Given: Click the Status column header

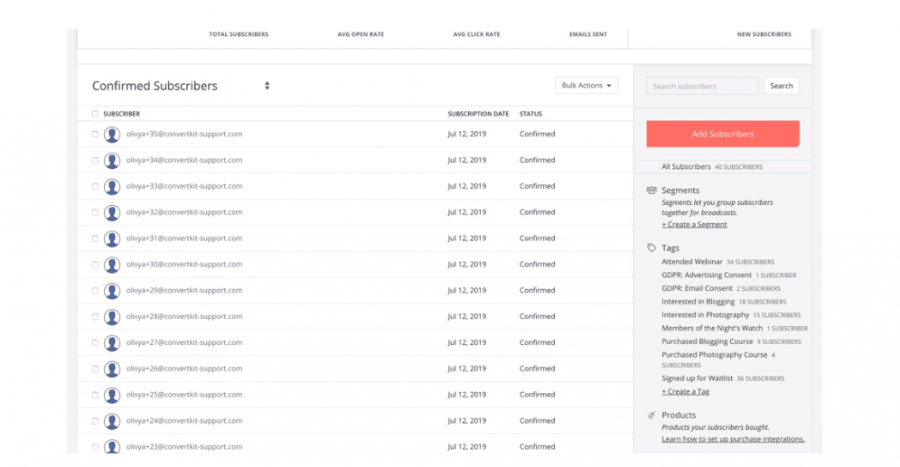Looking at the screenshot, I should (x=530, y=114).
